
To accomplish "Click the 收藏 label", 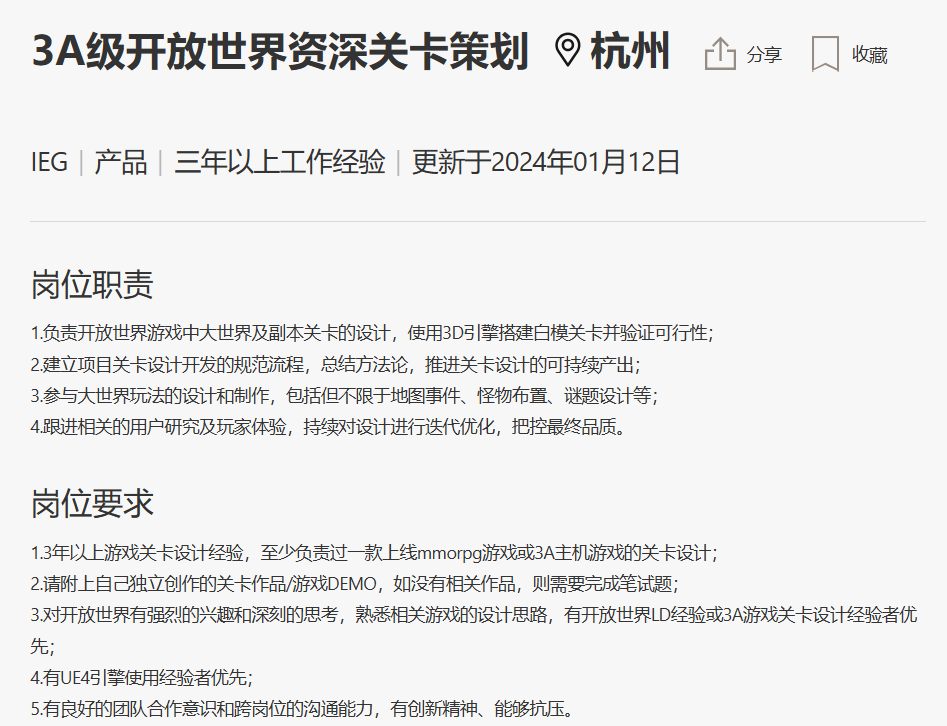I will click(x=870, y=55).
